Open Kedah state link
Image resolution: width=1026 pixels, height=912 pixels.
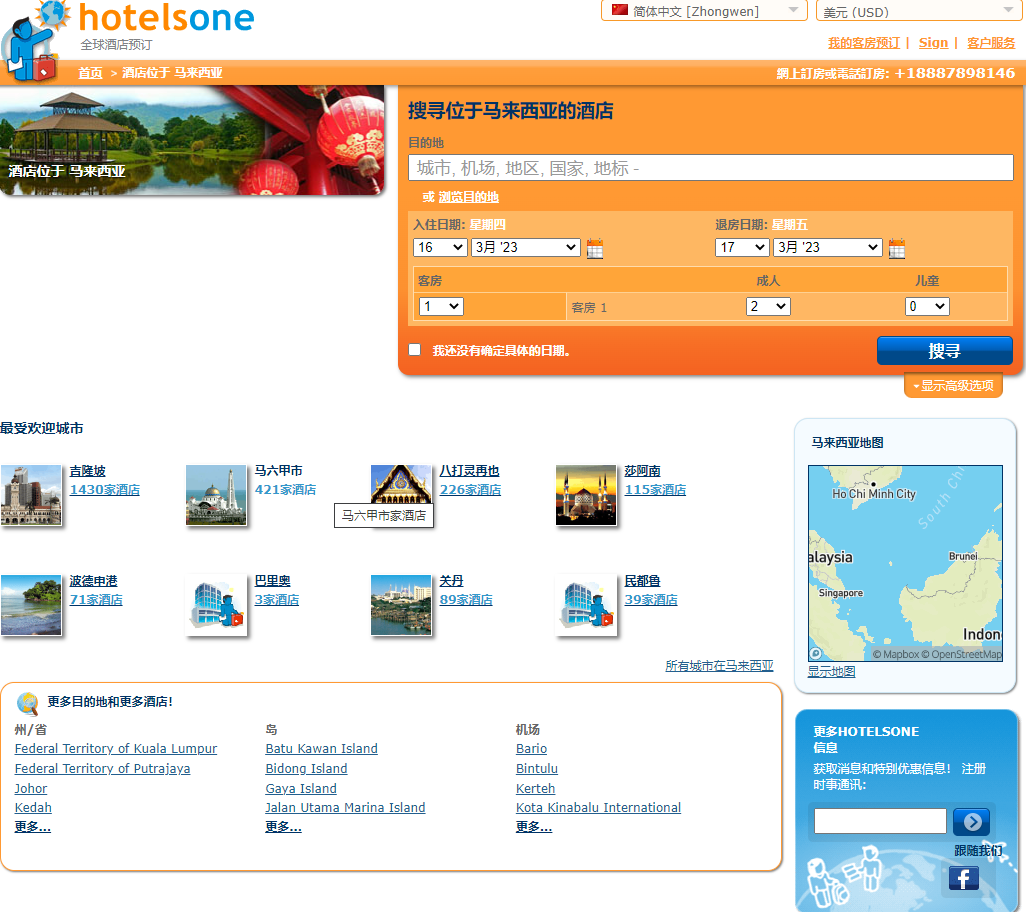coord(33,807)
